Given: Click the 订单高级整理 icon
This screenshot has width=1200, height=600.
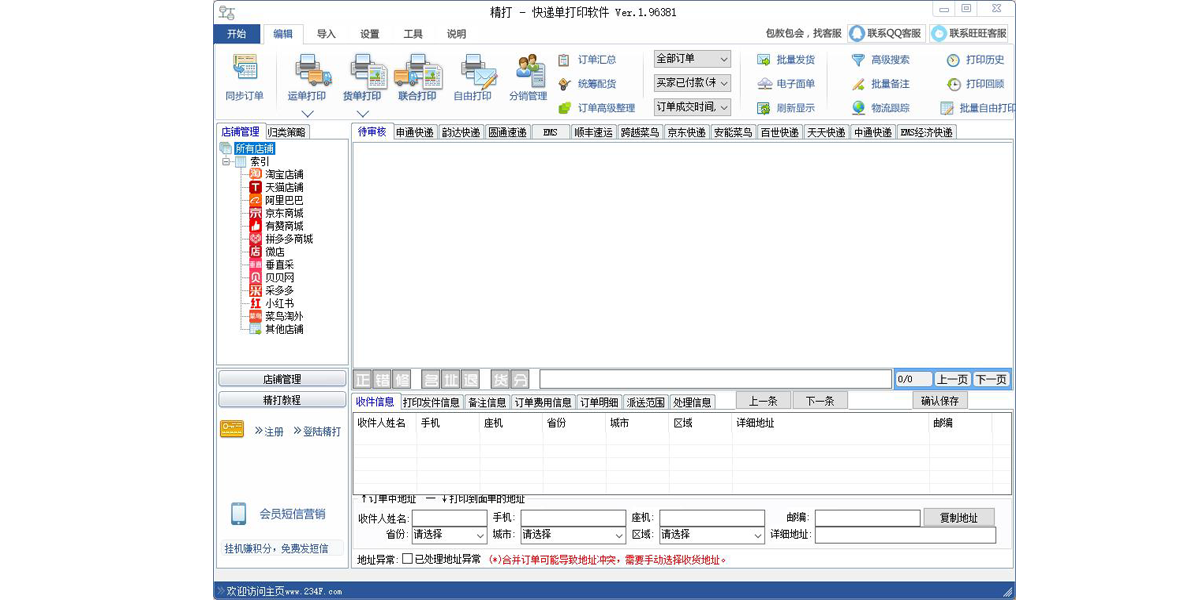Looking at the screenshot, I should (x=564, y=108).
